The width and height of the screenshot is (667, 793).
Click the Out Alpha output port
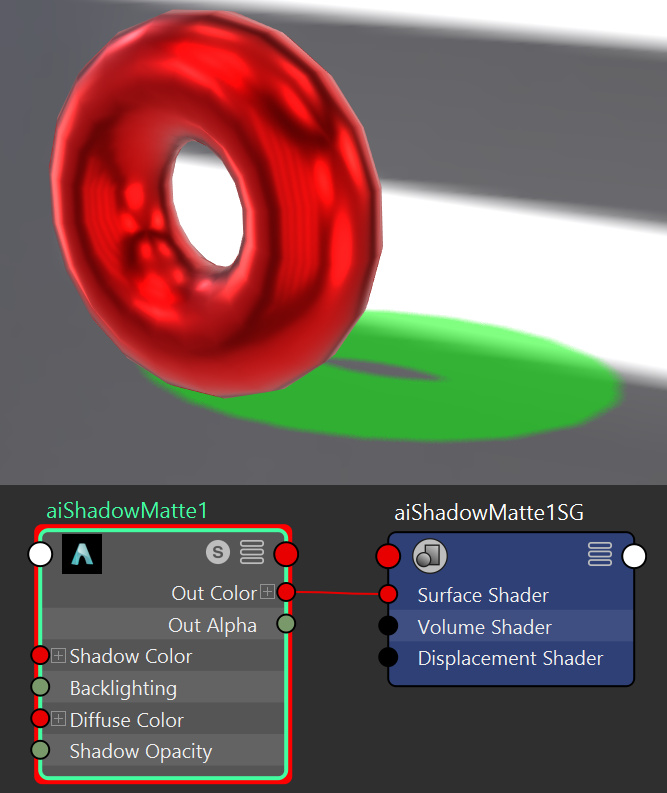[286, 624]
